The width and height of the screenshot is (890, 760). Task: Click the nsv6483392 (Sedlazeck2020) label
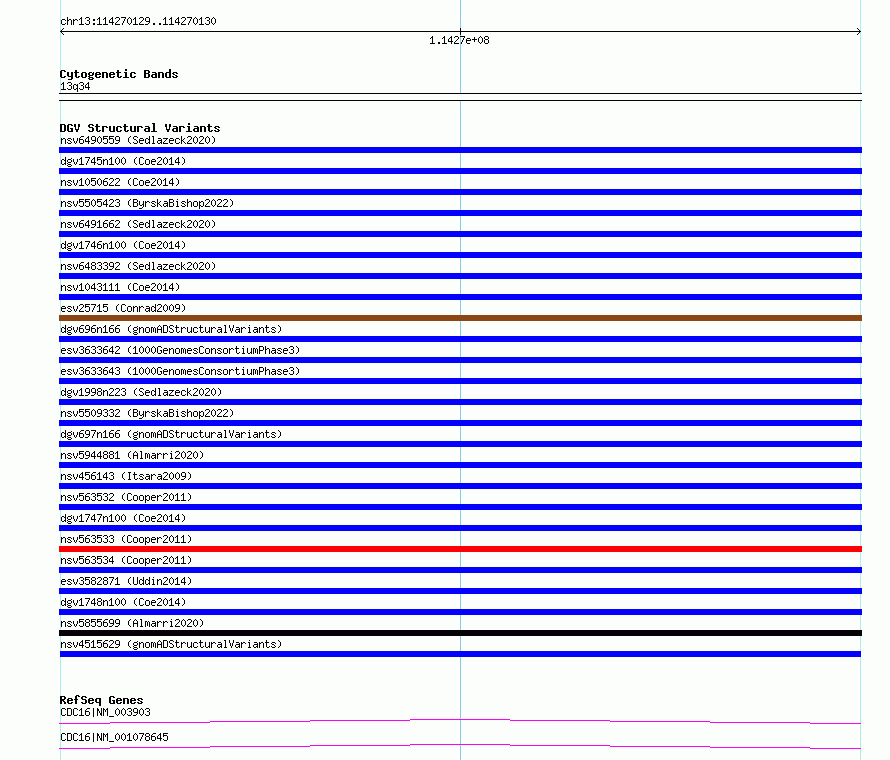[138, 266]
